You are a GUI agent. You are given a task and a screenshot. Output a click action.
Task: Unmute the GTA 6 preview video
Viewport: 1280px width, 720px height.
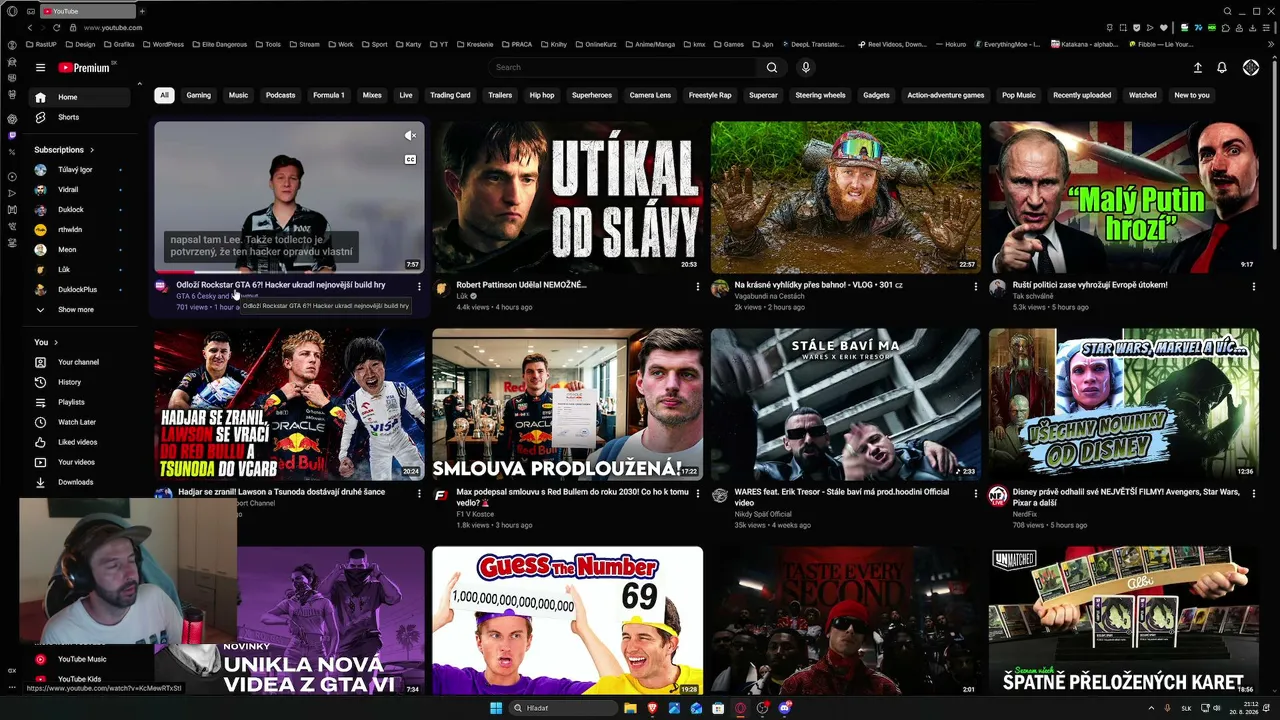[410, 136]
